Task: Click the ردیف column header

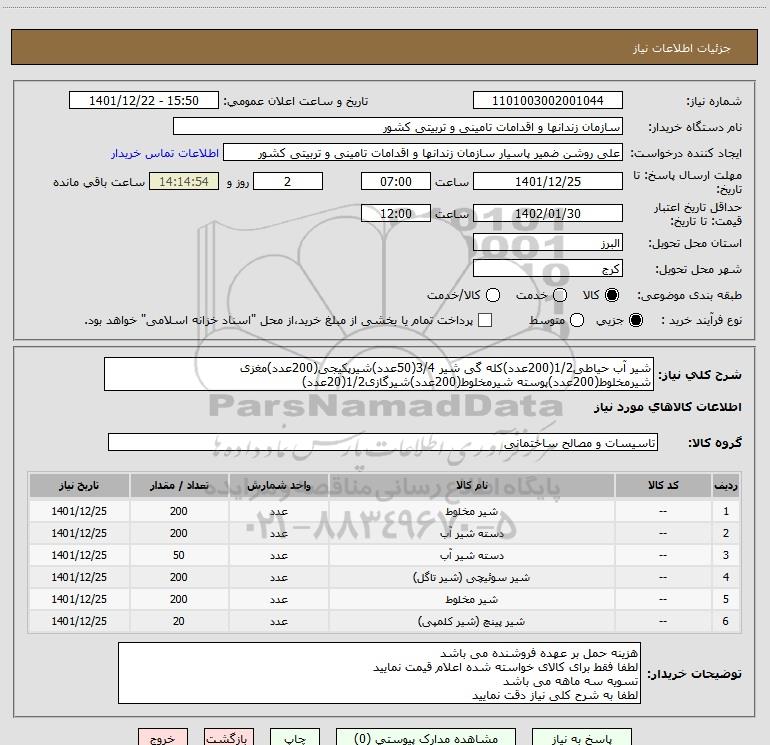Action: click(726, 486)
